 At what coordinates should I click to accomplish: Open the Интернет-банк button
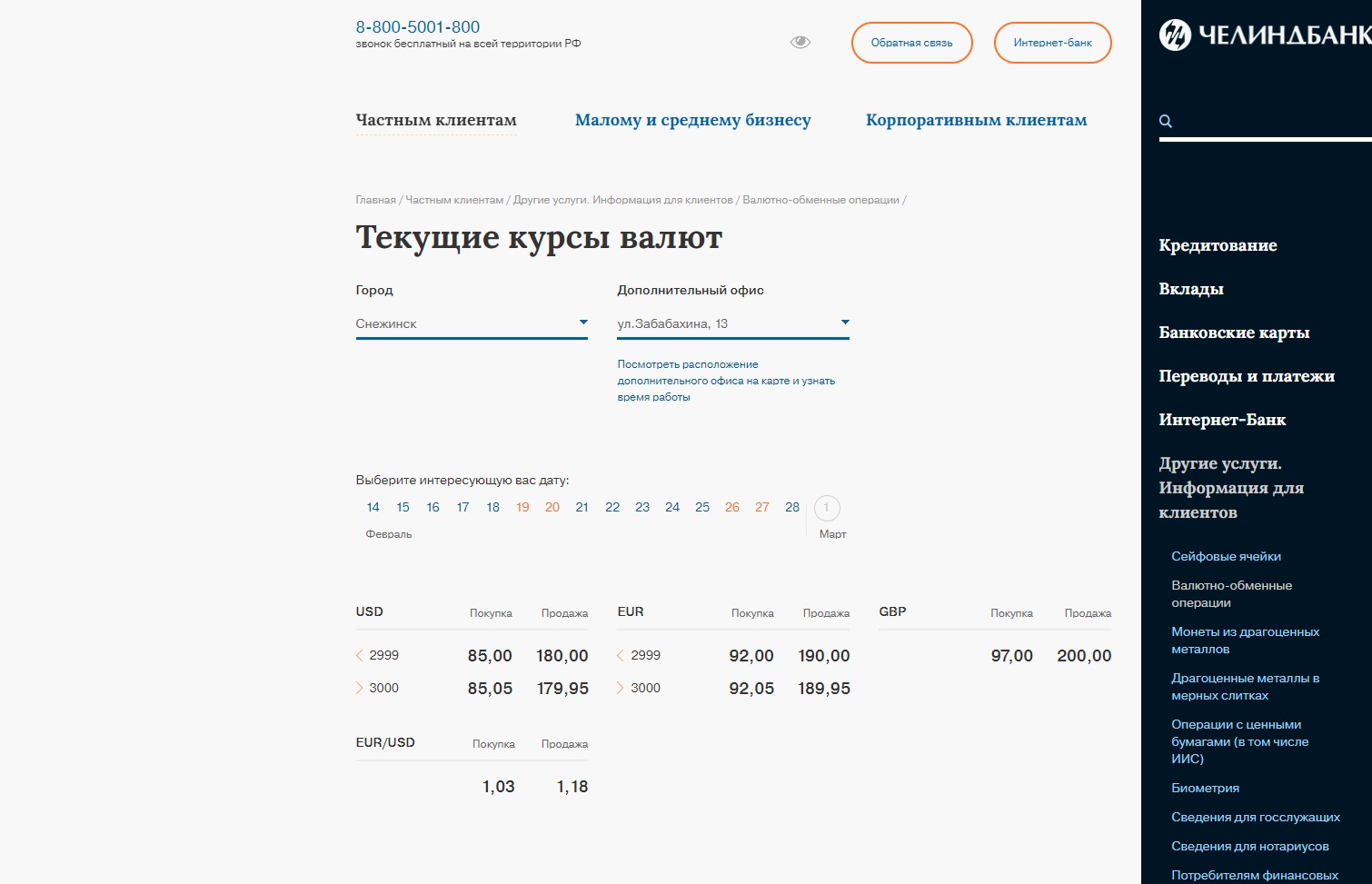[x=1052, y=43]
